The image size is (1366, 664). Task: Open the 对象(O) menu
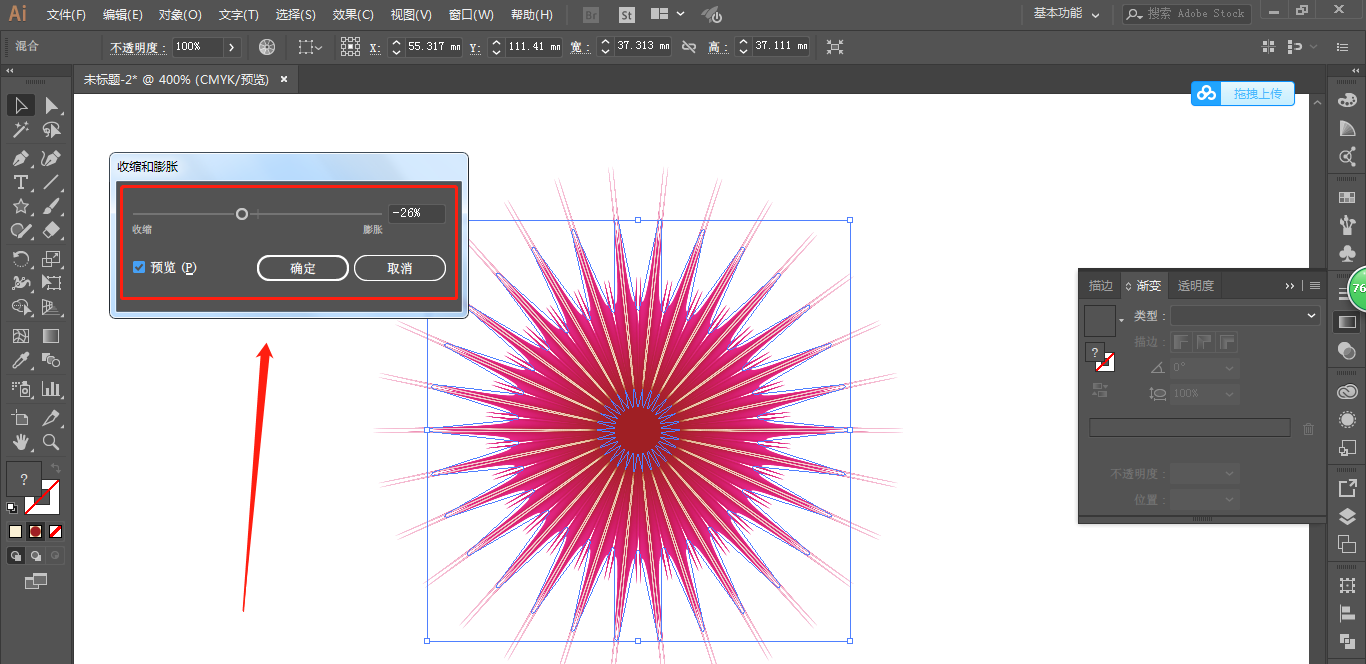[x=180, y=15]
